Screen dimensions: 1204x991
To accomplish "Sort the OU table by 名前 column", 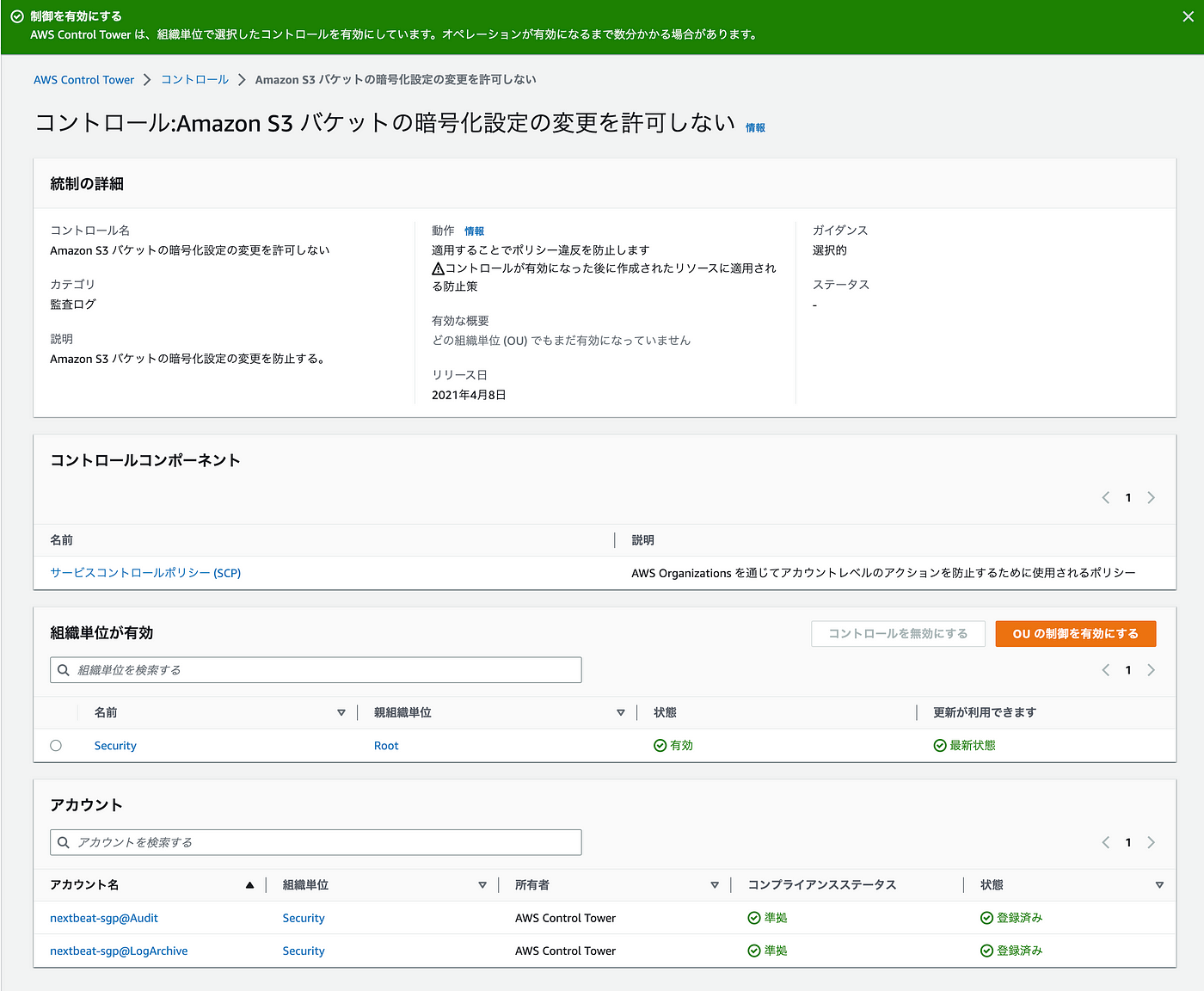I will coord(341,712).
